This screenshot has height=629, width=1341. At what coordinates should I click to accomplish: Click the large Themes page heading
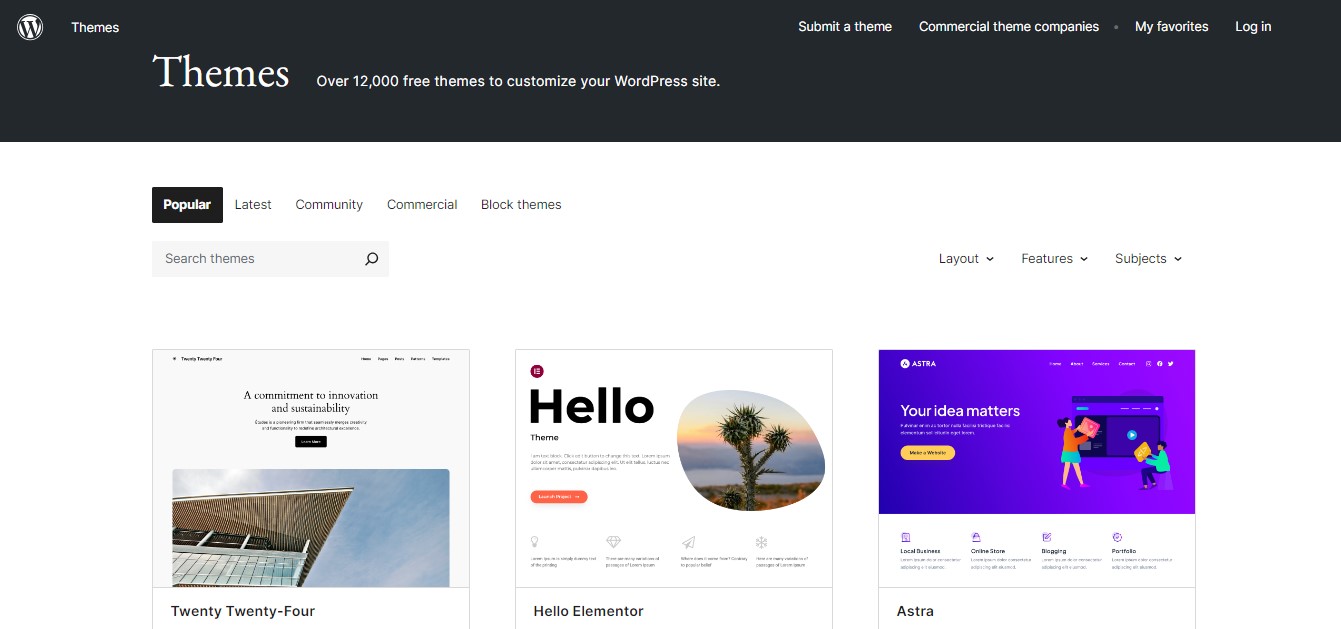click(x=221, y=73)
